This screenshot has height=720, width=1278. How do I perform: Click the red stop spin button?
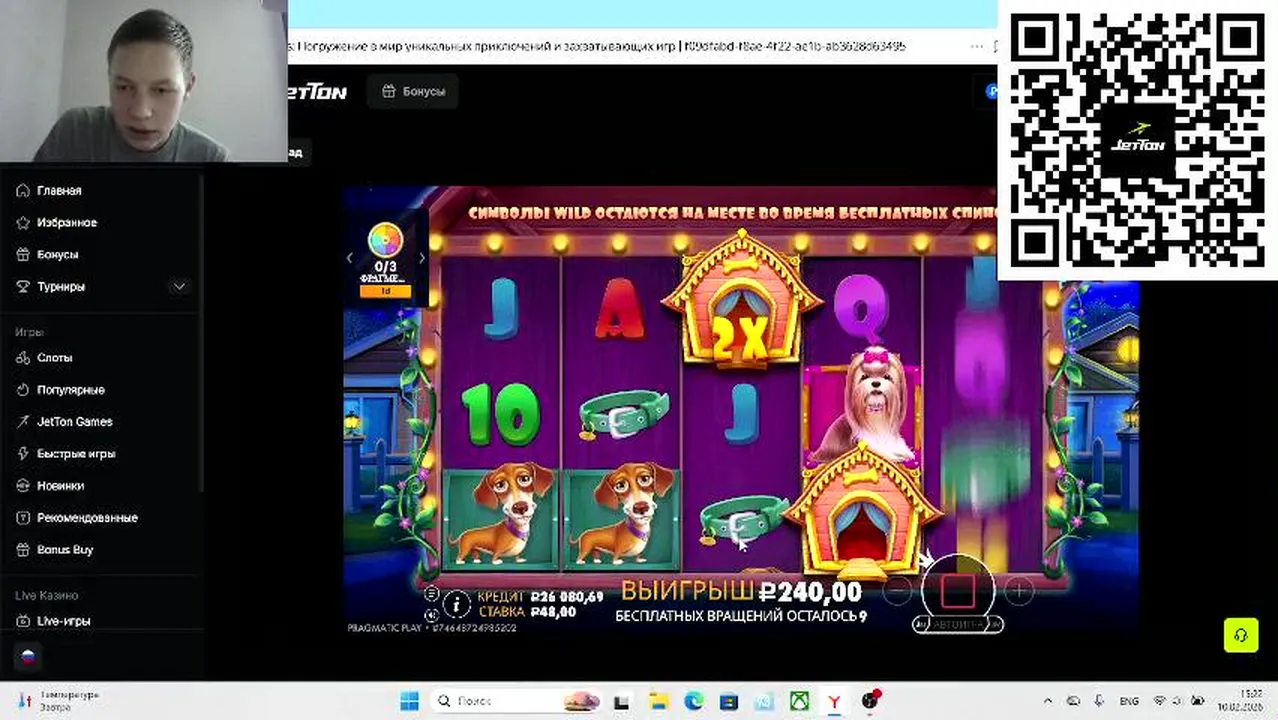tap(958, 590)
